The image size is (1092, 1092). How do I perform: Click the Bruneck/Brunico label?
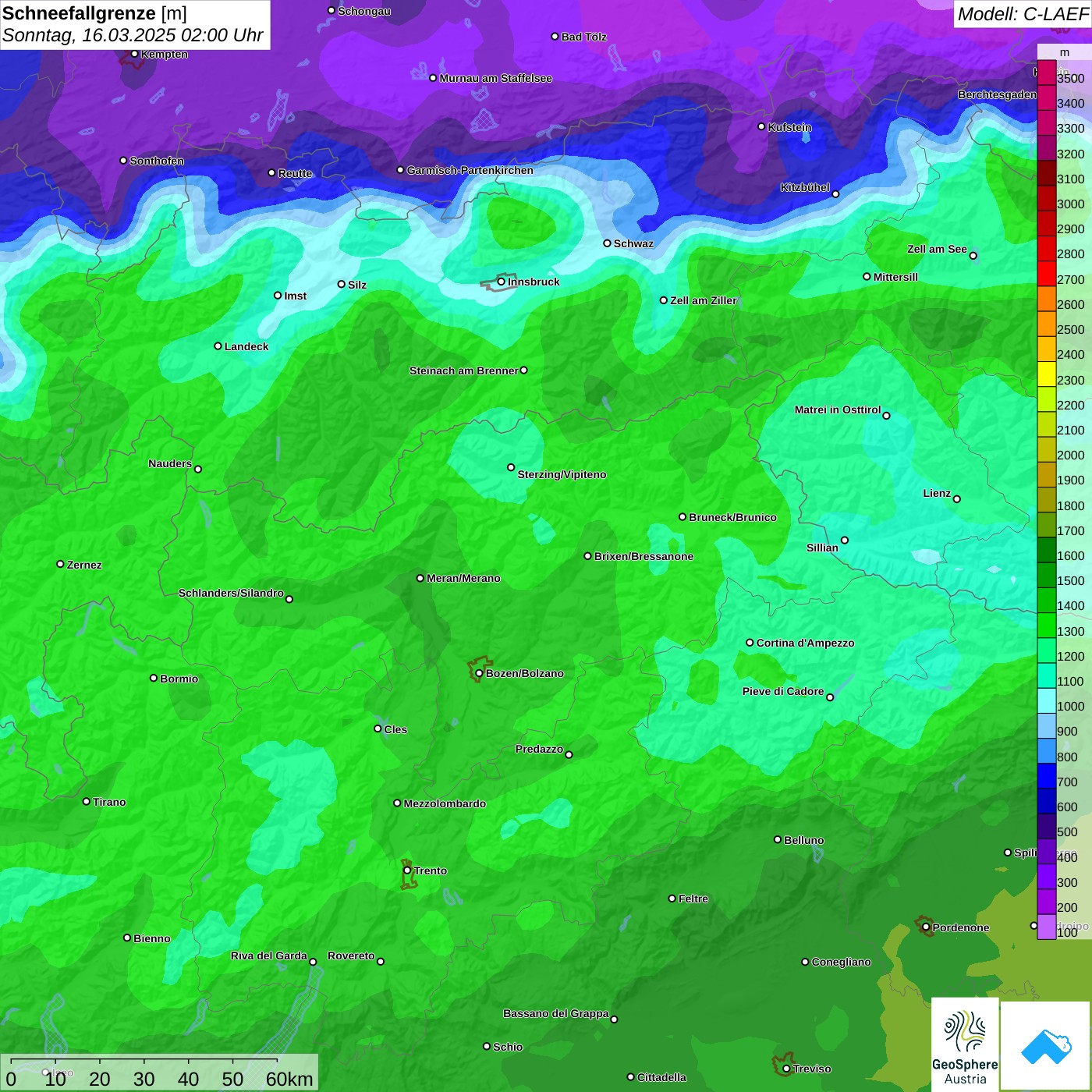[x=732, y=517]
